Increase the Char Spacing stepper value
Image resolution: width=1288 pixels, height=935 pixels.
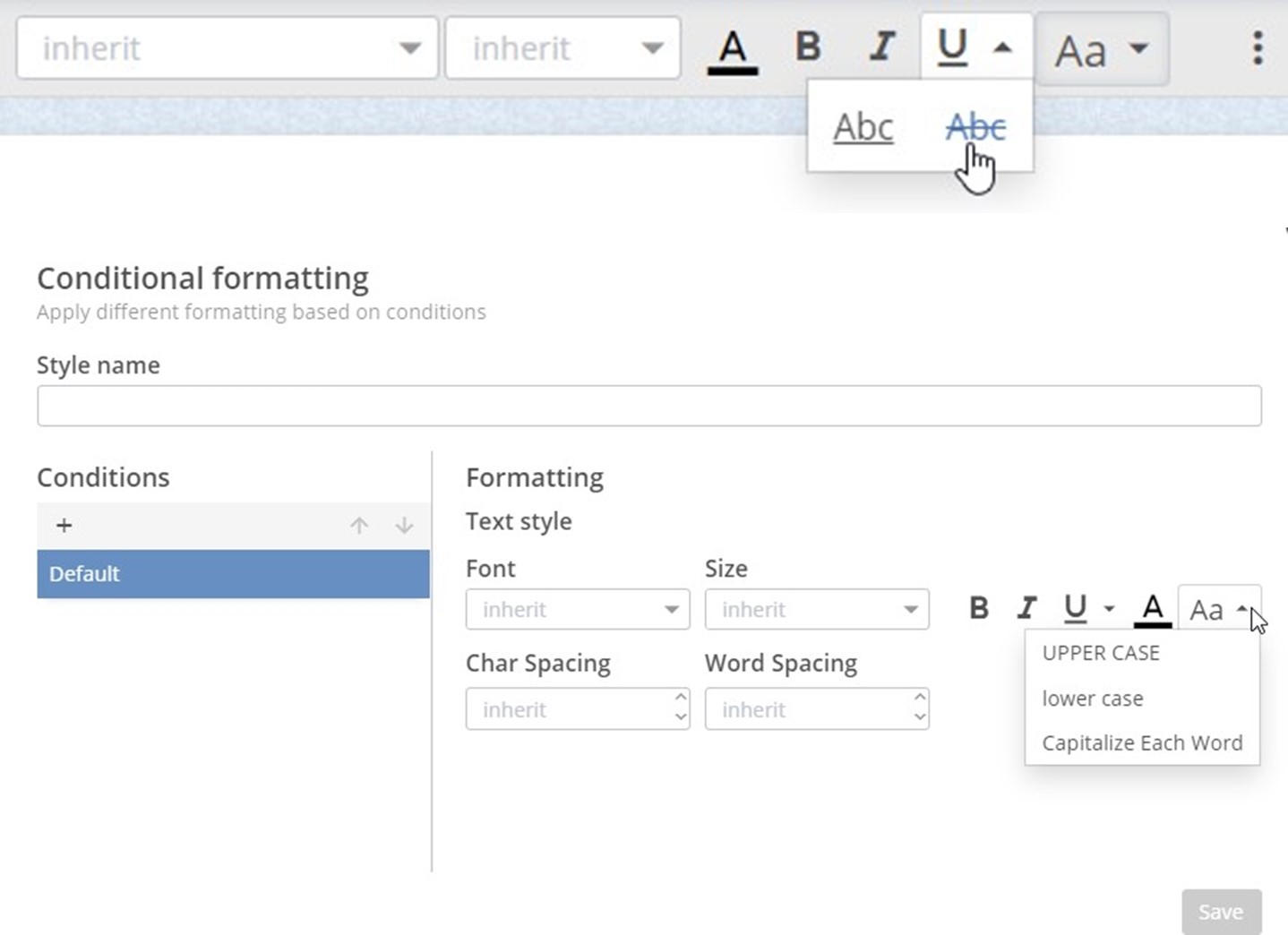(x=681, y=698)
